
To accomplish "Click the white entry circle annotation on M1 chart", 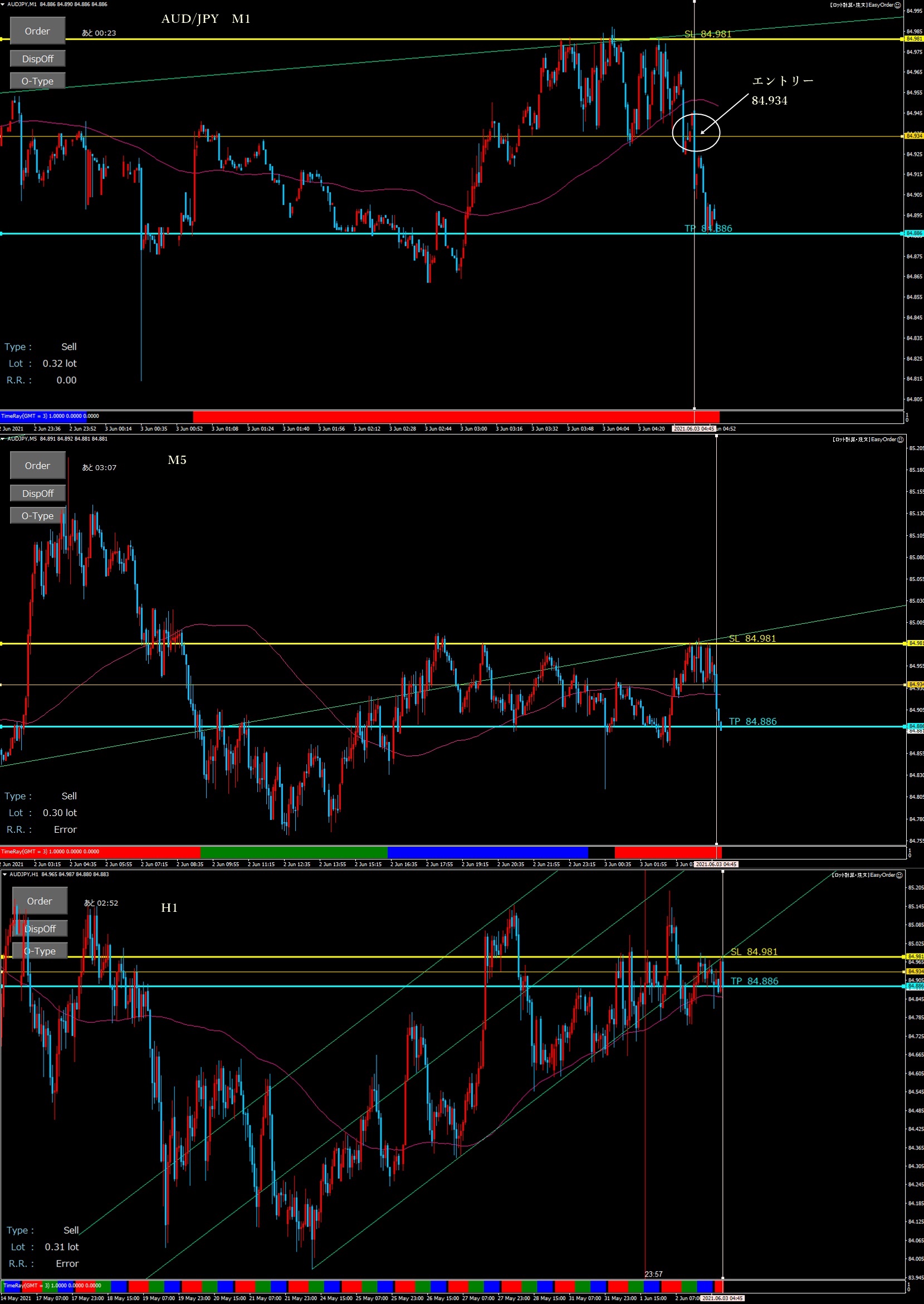I will [696, 133].
